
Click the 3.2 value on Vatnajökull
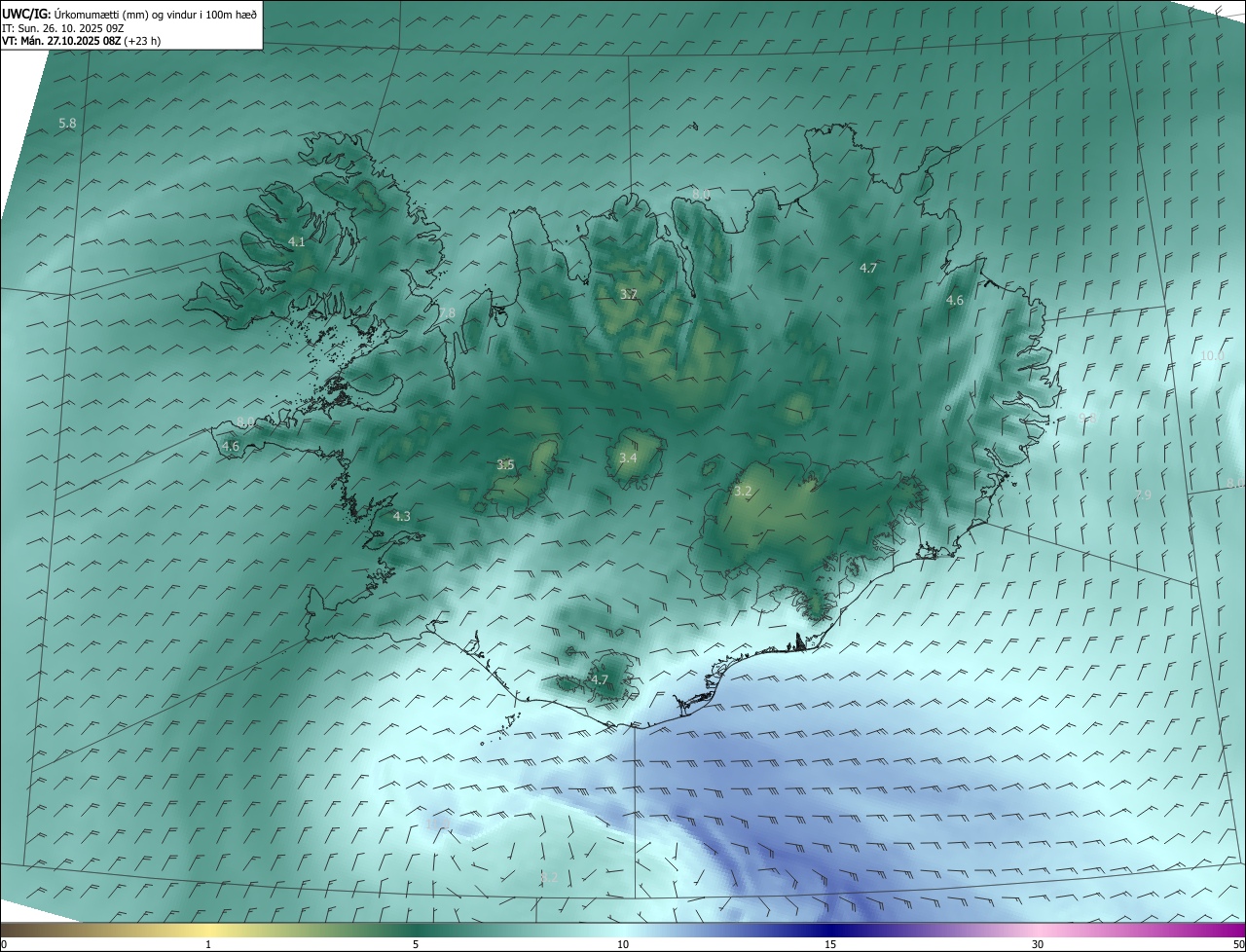743,492
